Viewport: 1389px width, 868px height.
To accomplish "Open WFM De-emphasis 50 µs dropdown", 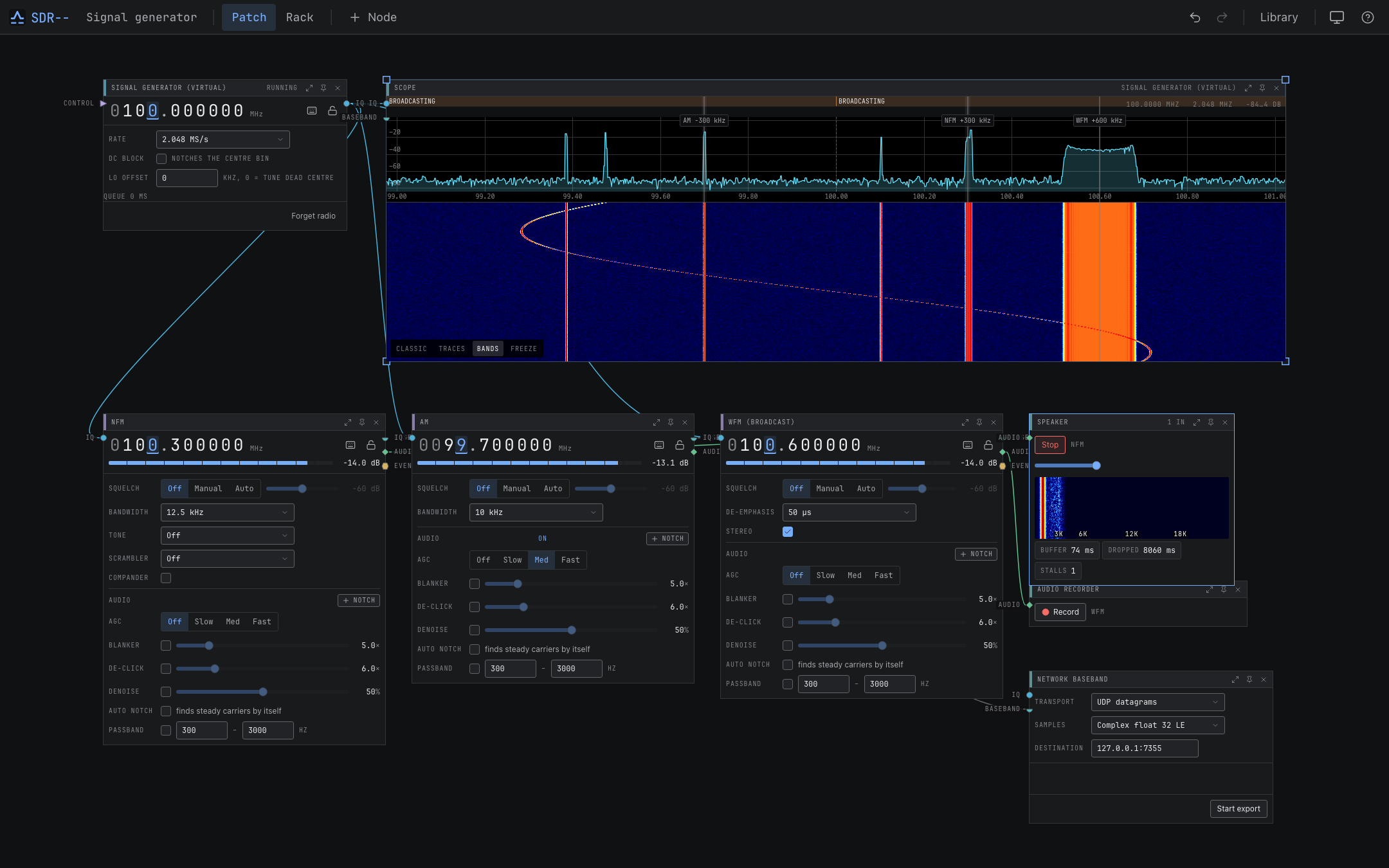I will [849, 512].
